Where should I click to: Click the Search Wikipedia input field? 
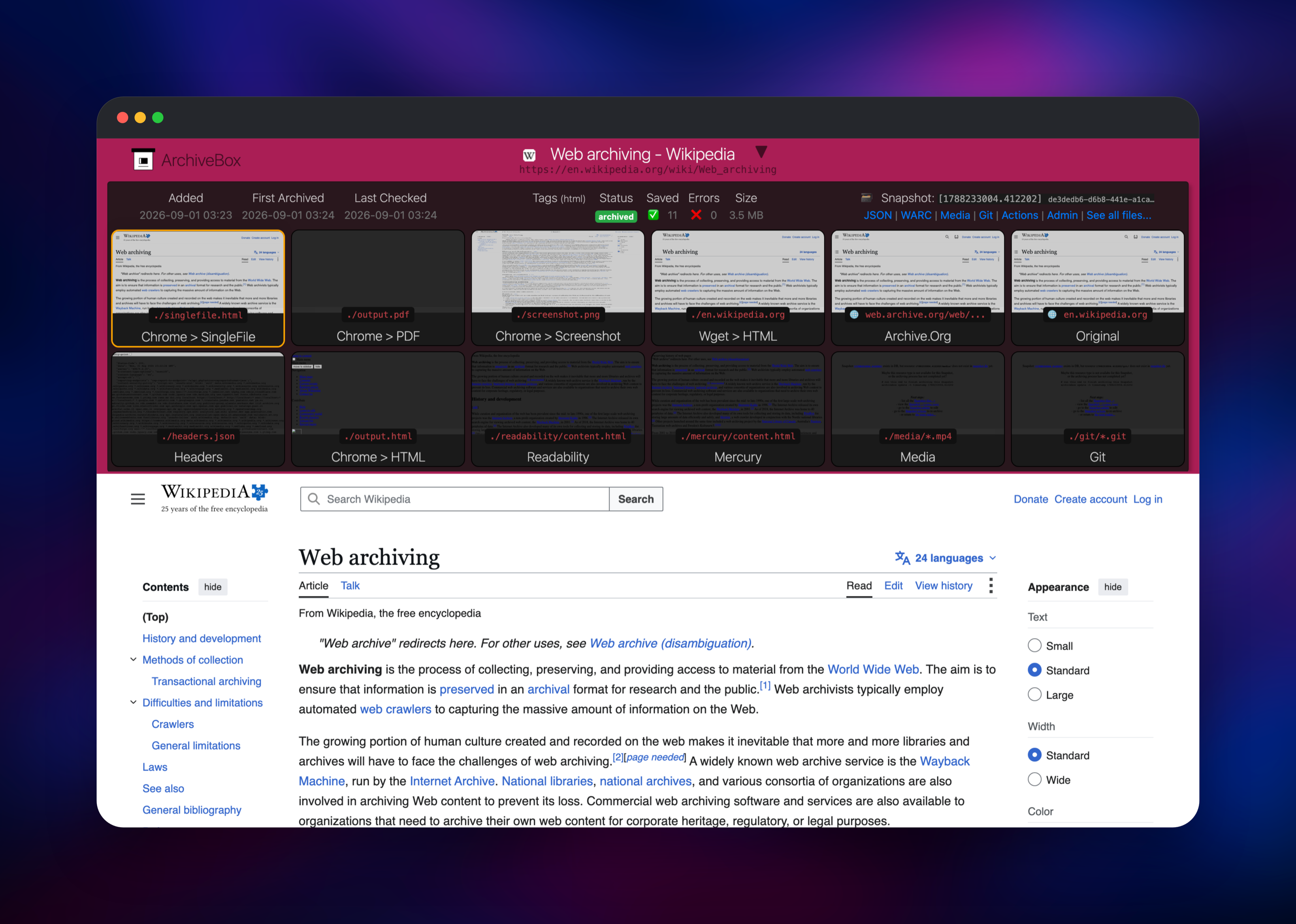pyautogui.click(x=454, y=499)
